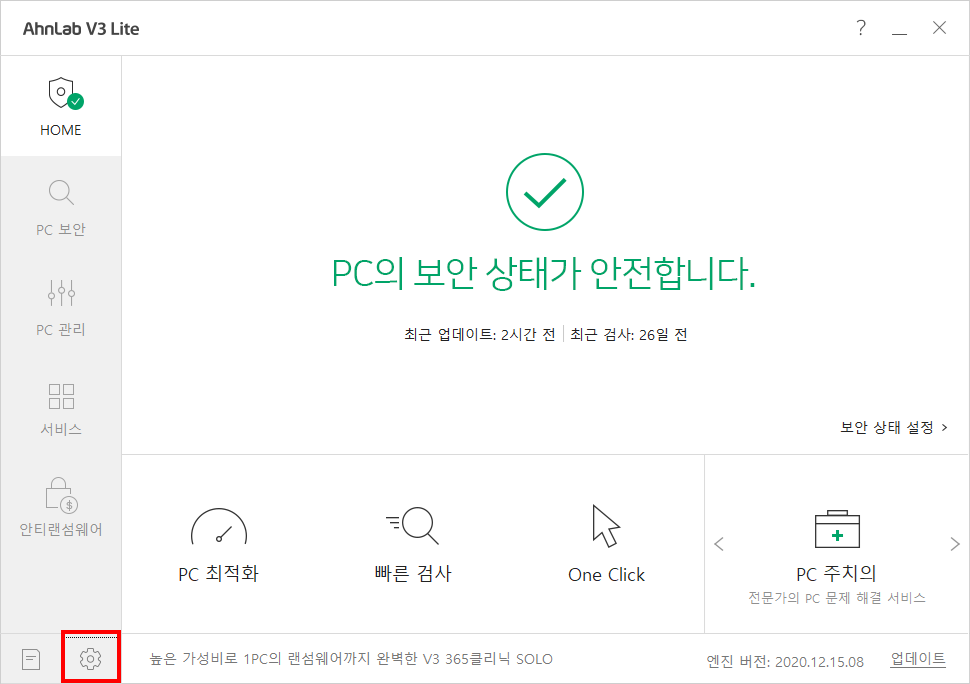Click the 최근 검사: 26일 전 text
970x684 pixels.
(629, 335)
